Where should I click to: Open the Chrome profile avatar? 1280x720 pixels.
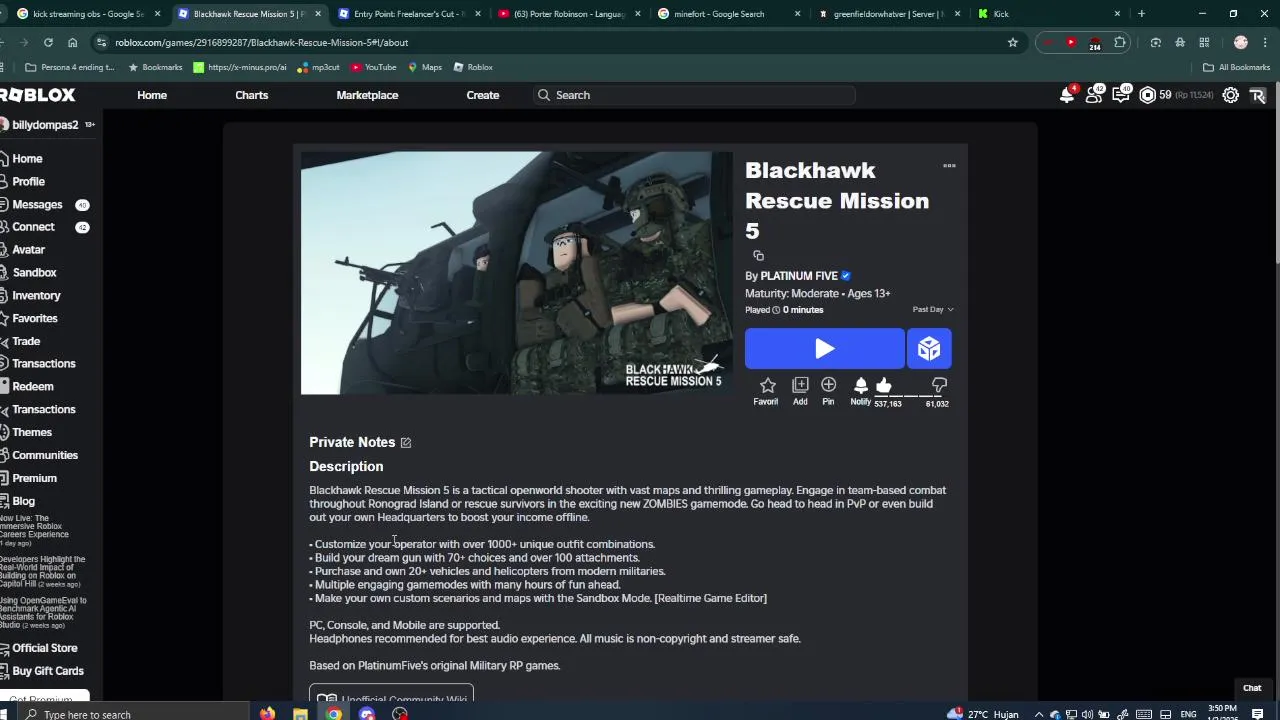(1241, 42)
